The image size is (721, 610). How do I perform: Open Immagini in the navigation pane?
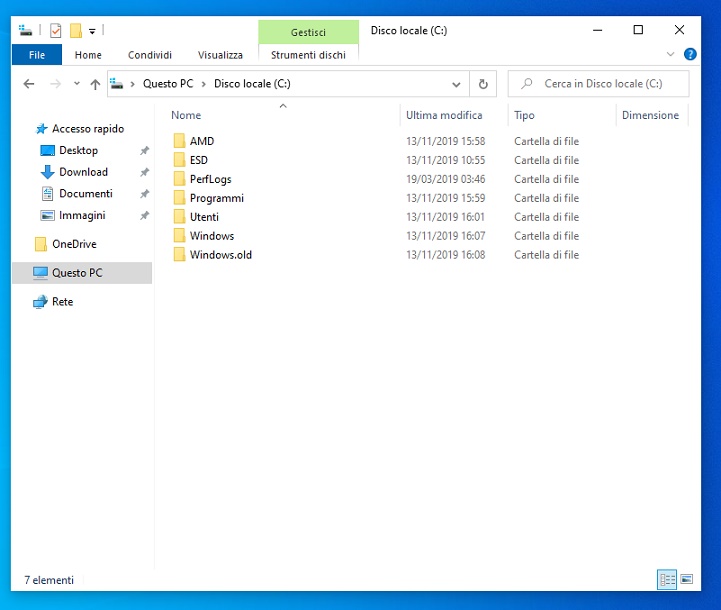pyautogui.click(x=82, y=215)
